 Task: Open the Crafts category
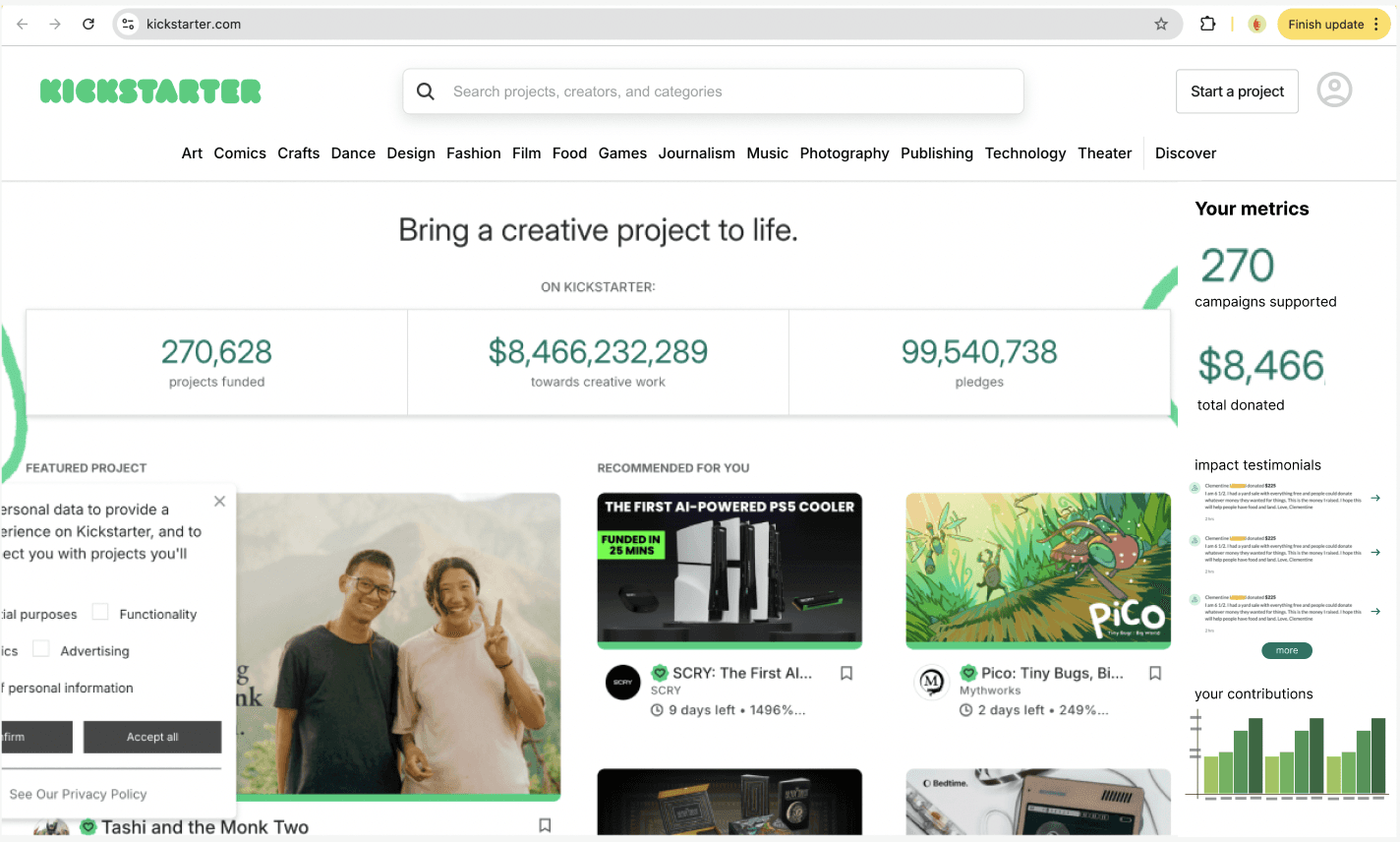click(x=299, y=153)
